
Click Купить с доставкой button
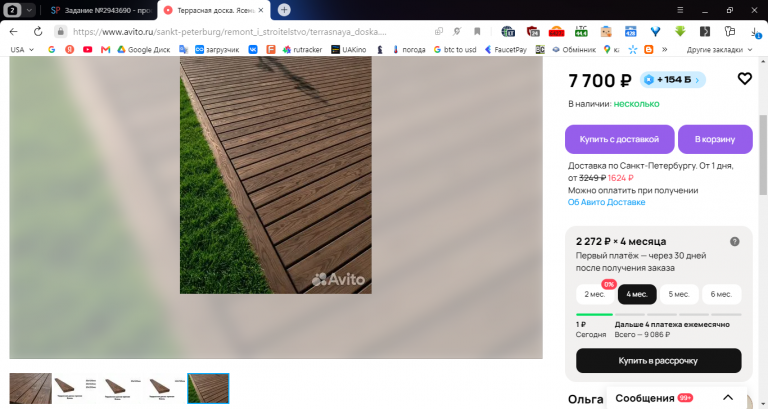(x=620, y=139)
